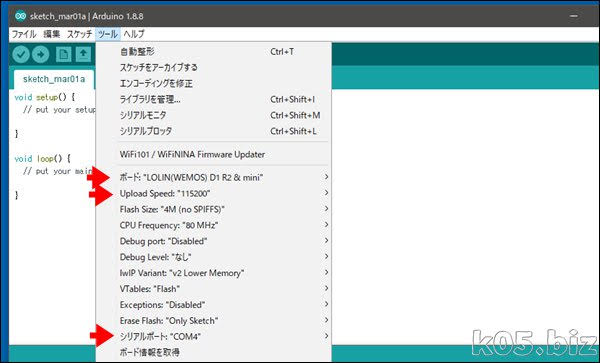600x363 pixels.
Task: Open the スケッチ menu
Action: pyautogui.click(x=79, y=34)
